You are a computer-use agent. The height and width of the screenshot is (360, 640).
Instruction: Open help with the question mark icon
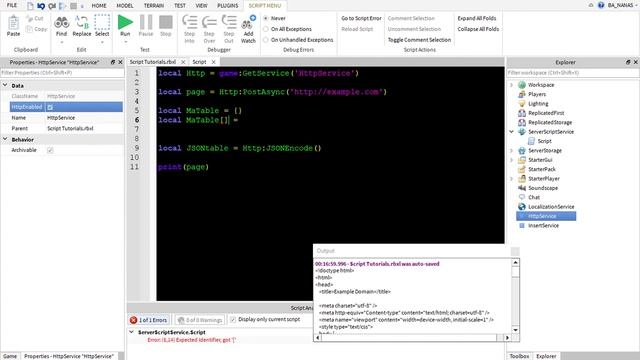pyautogui.click(x=601, y=5)
